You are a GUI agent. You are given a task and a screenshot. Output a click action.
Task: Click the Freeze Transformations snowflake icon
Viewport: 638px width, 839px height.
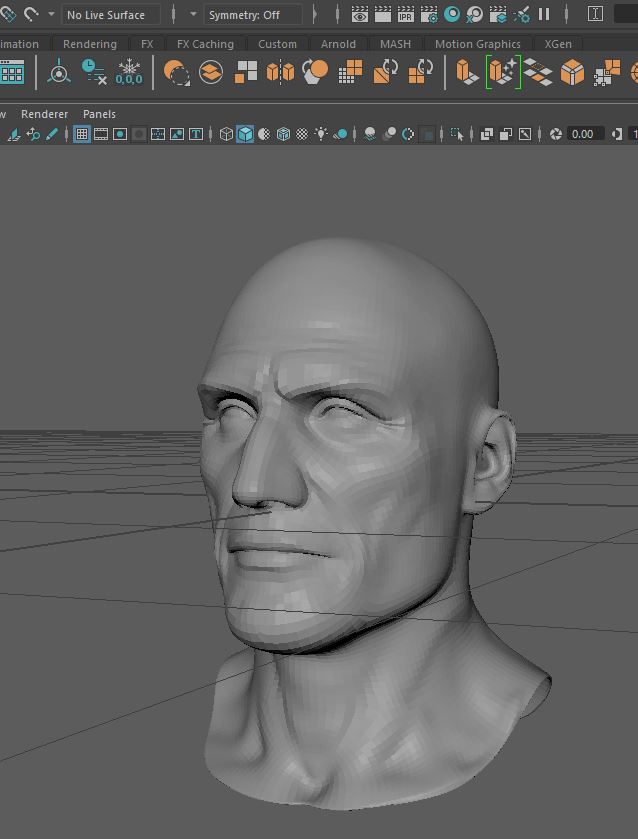pos(129,72)
